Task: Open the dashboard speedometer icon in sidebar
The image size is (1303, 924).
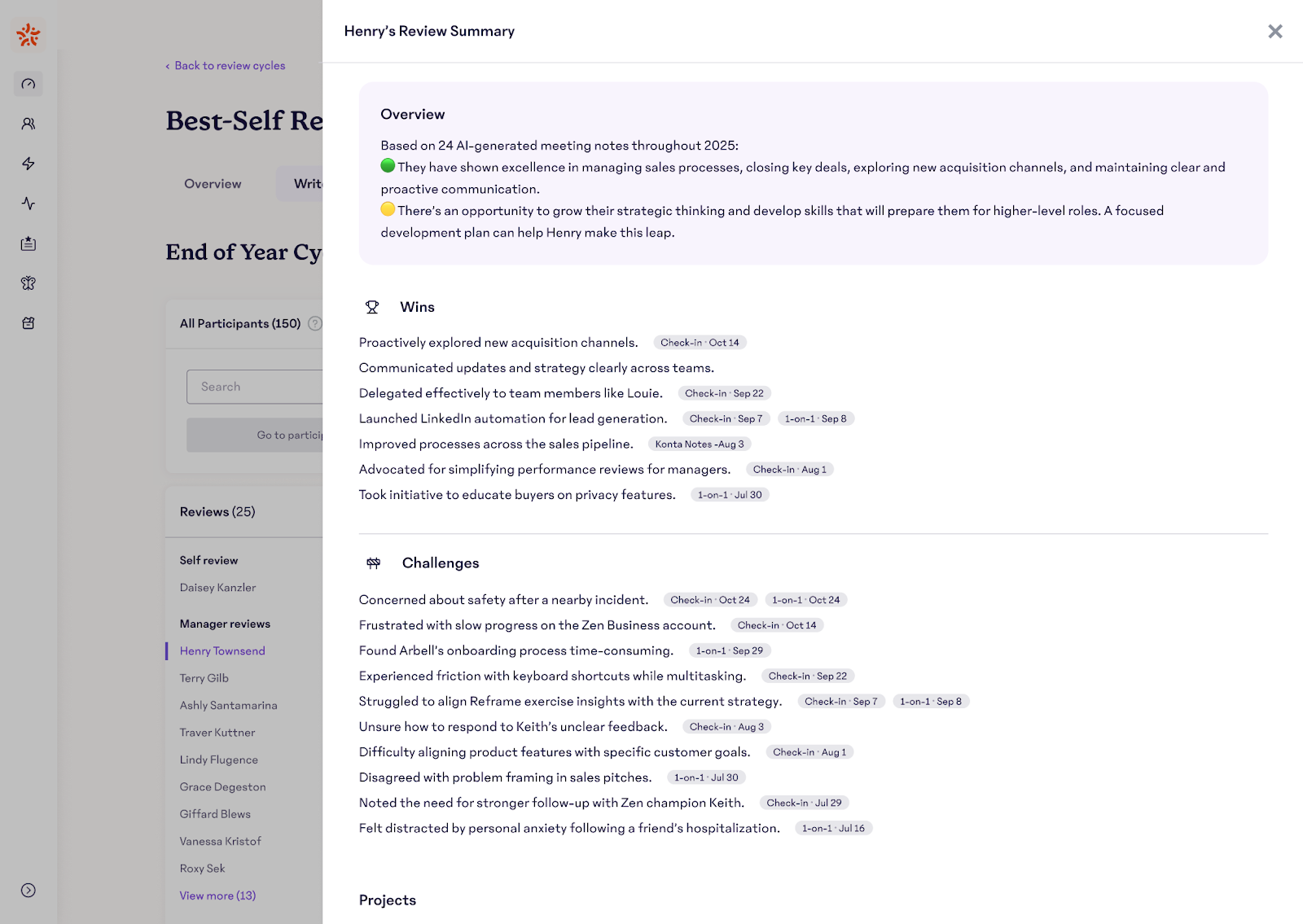Action: point(29,84)
